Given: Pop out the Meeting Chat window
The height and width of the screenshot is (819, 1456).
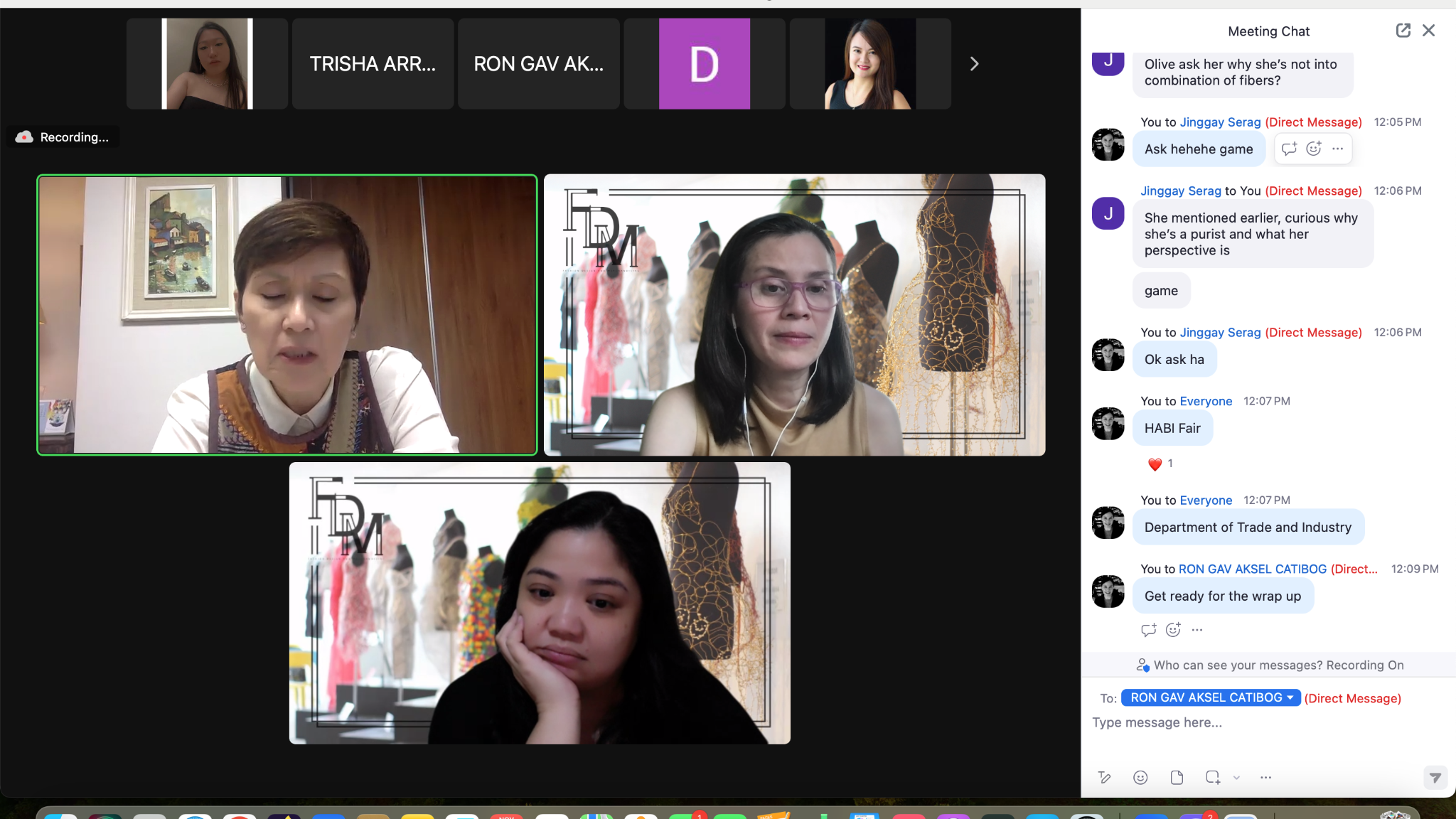Looking at the screenshot, I should click(x=1403, y=31).
